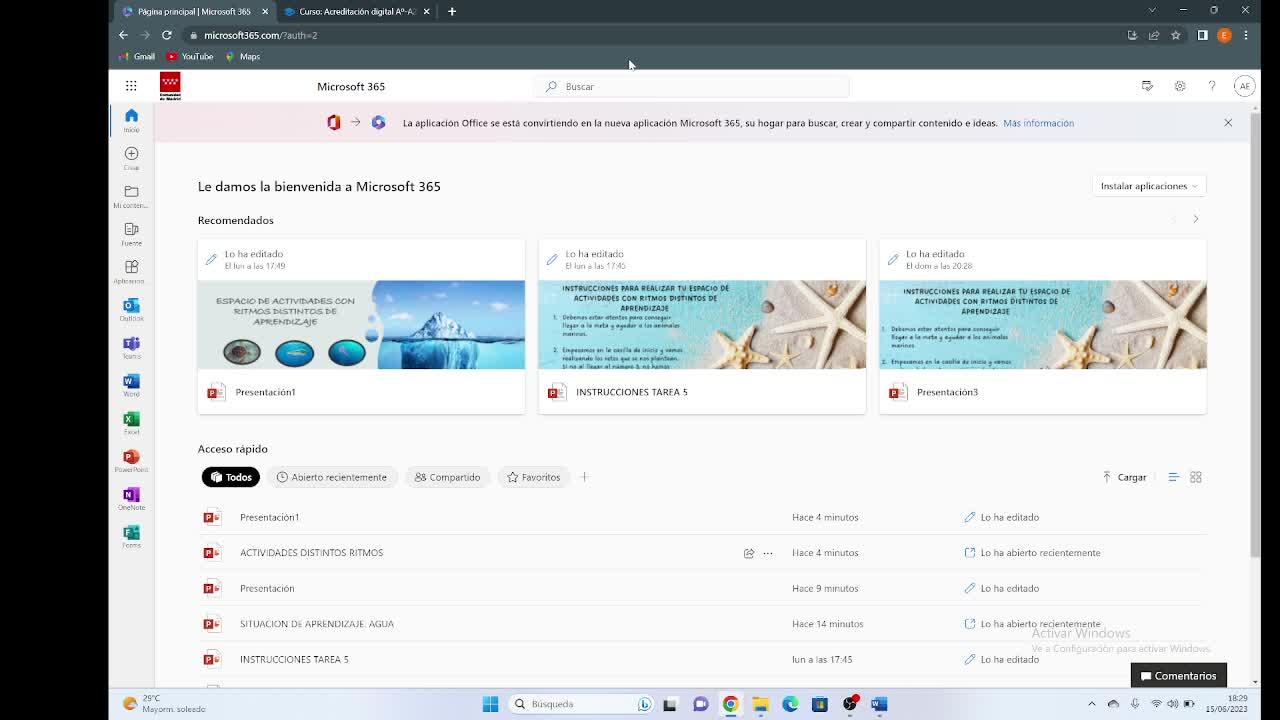Launch Teams from the sidebar

pyautogui.click(x=131, y=346)
